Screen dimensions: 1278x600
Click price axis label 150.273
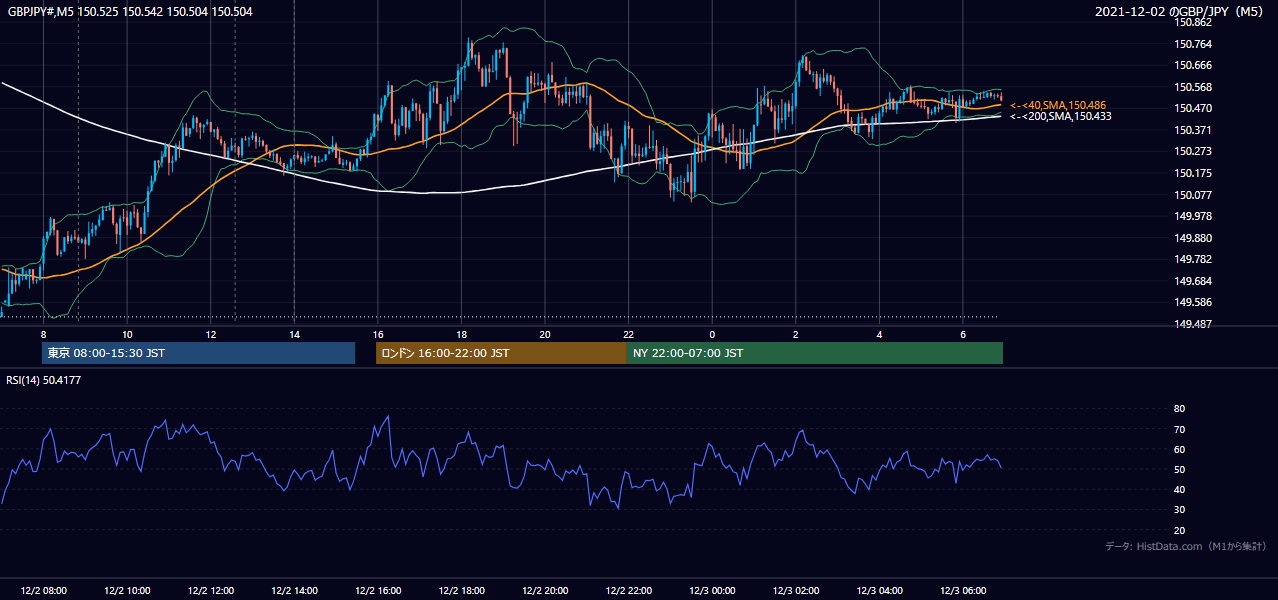pyautogui.click(x=1192, y=152)
